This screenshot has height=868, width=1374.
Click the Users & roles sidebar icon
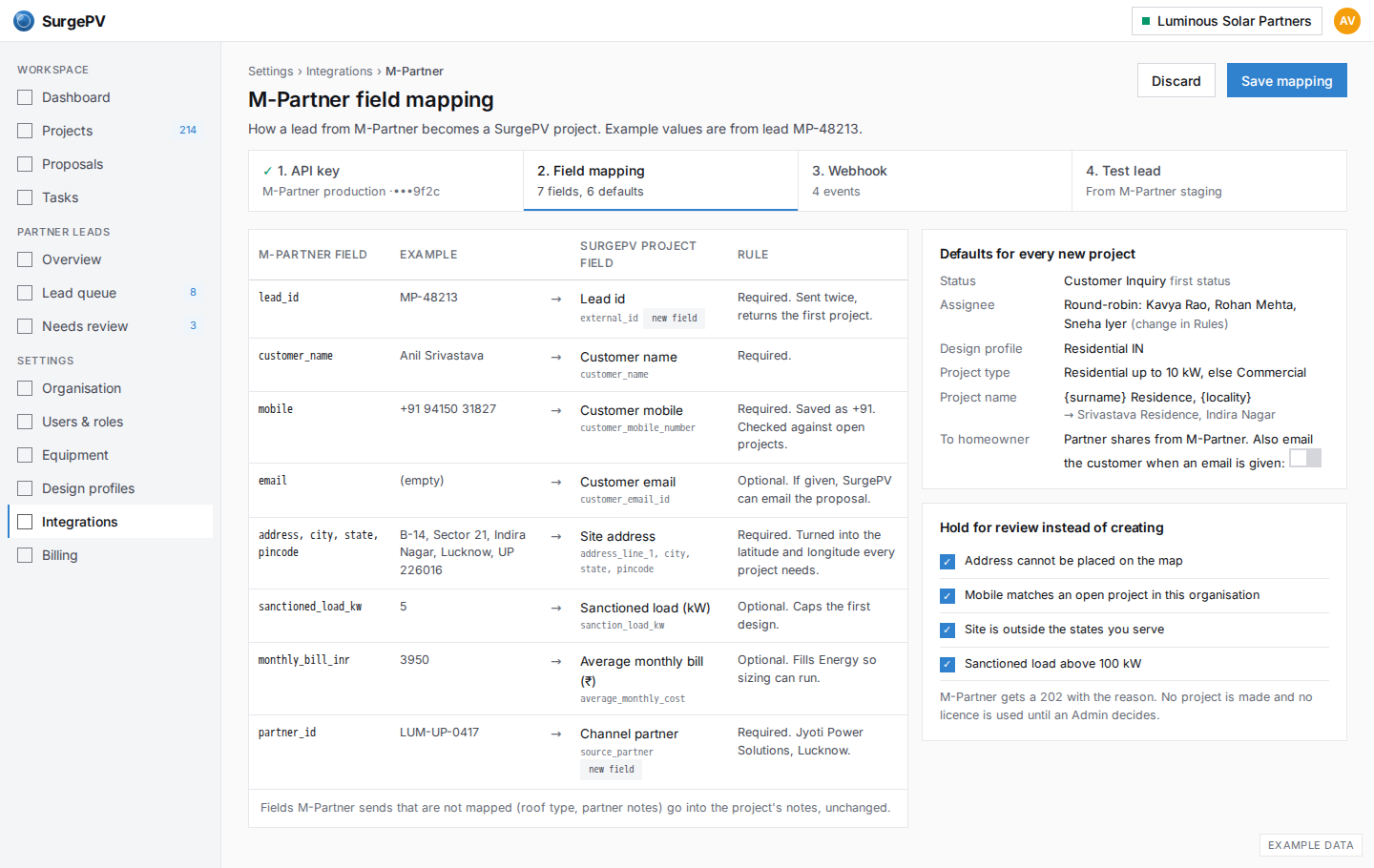click(25, 422)
